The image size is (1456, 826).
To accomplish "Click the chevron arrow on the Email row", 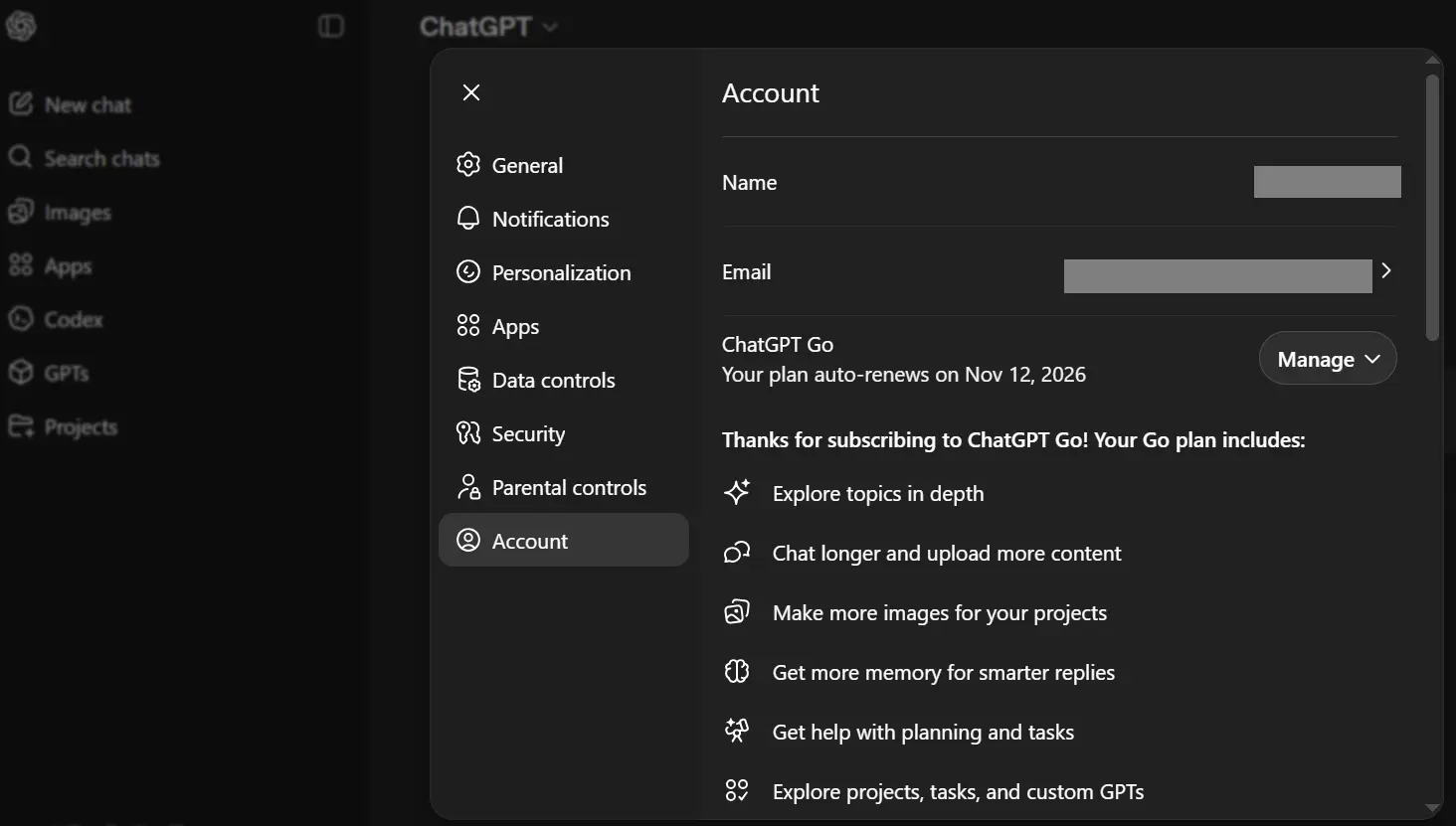I will click(x=1386, y=270).
